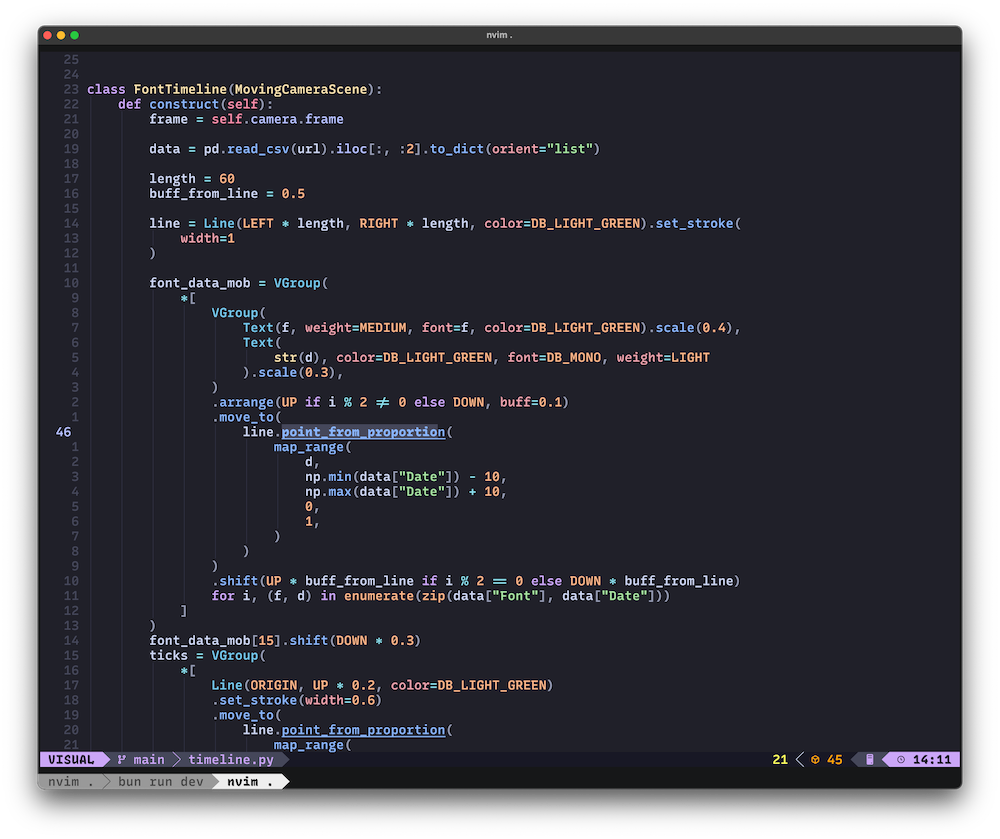Click MovingCameraScene in the class definition
Viewport: 1000px width, 839px height.
tap(301, 89)
